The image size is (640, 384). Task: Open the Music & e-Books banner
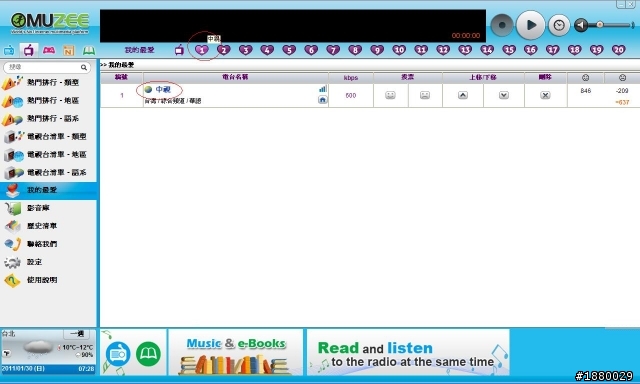(236, 353)
